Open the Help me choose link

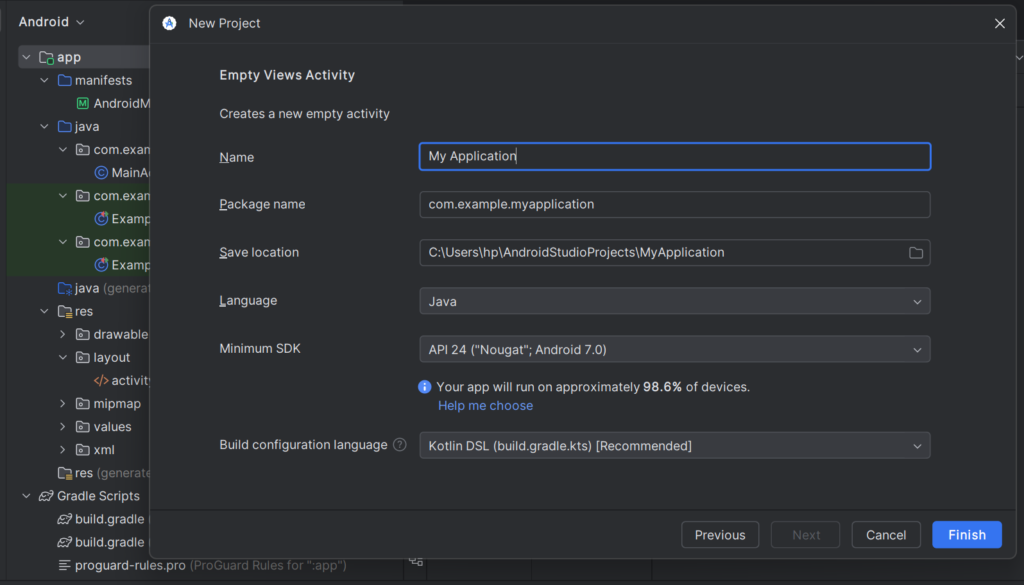pyautogui.click(x=485, y=405)
